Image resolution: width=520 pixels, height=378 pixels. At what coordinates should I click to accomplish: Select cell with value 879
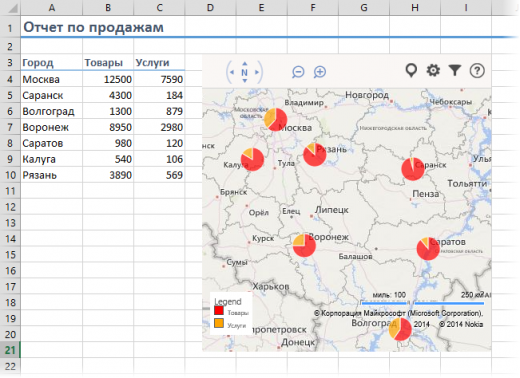pos(159,111)
